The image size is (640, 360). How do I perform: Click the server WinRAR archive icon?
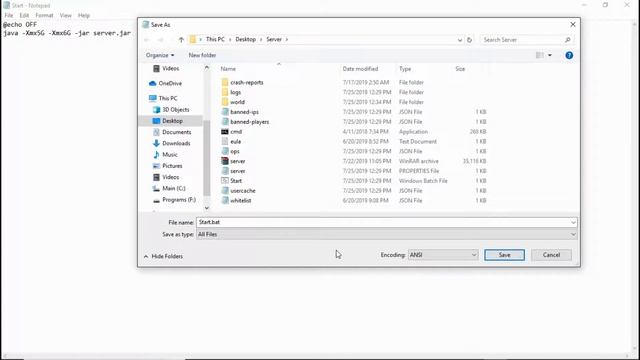(225, 161)
